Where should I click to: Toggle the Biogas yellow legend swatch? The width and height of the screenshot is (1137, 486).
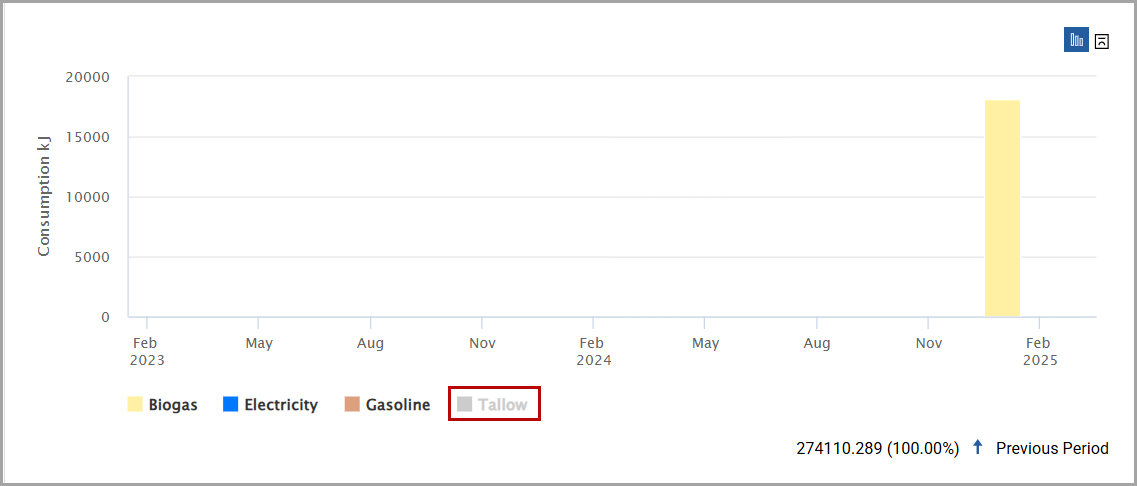[135, 404]
